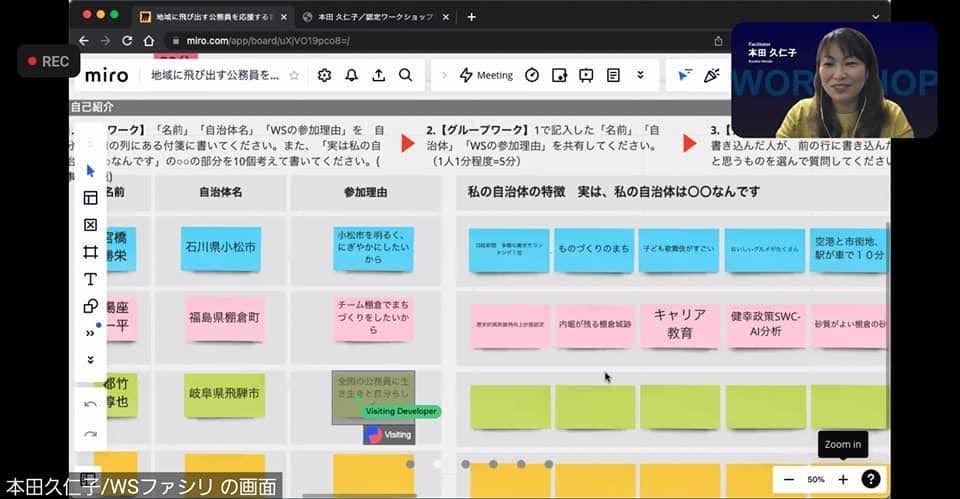Open the frames panel icon at bottom left
This screenshot has width=960, height=499.
click(89, 478)
